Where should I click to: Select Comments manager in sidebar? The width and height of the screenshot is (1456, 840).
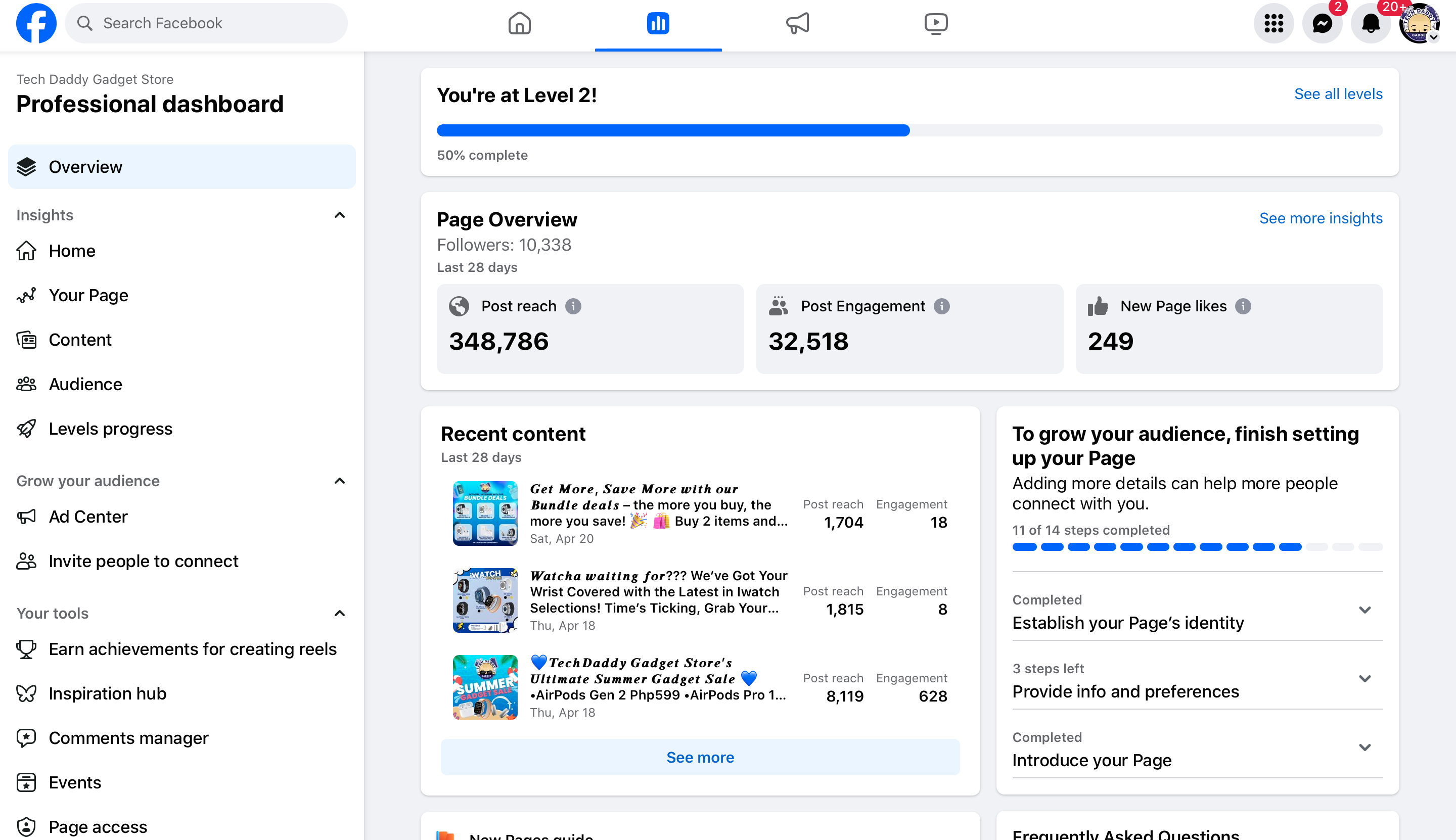(x=128, y=738)
